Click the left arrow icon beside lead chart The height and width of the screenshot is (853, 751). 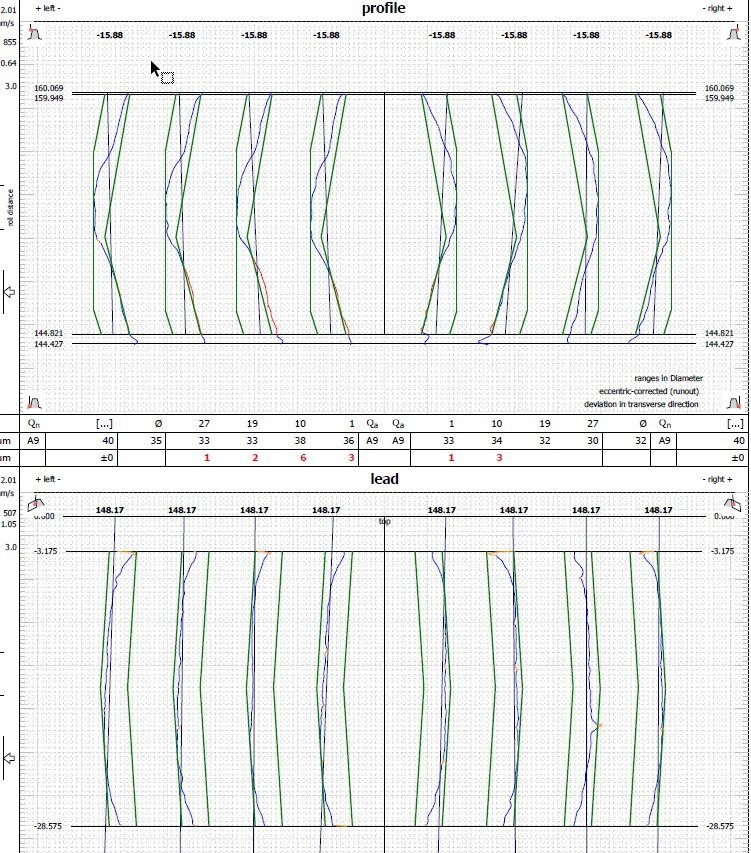(x=11, y=759)
